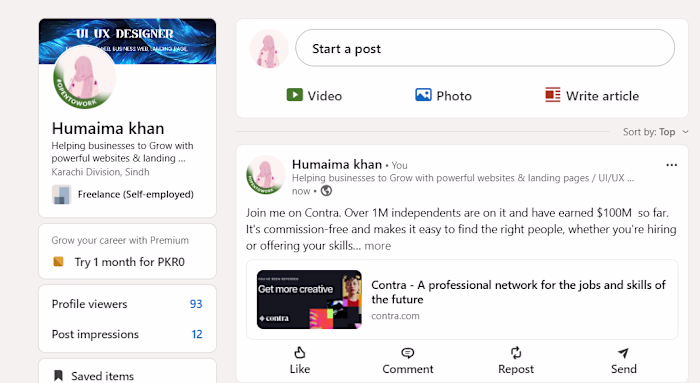Open the three-dot post options menu
Viewport: 700px width, 383px height.
671,165
